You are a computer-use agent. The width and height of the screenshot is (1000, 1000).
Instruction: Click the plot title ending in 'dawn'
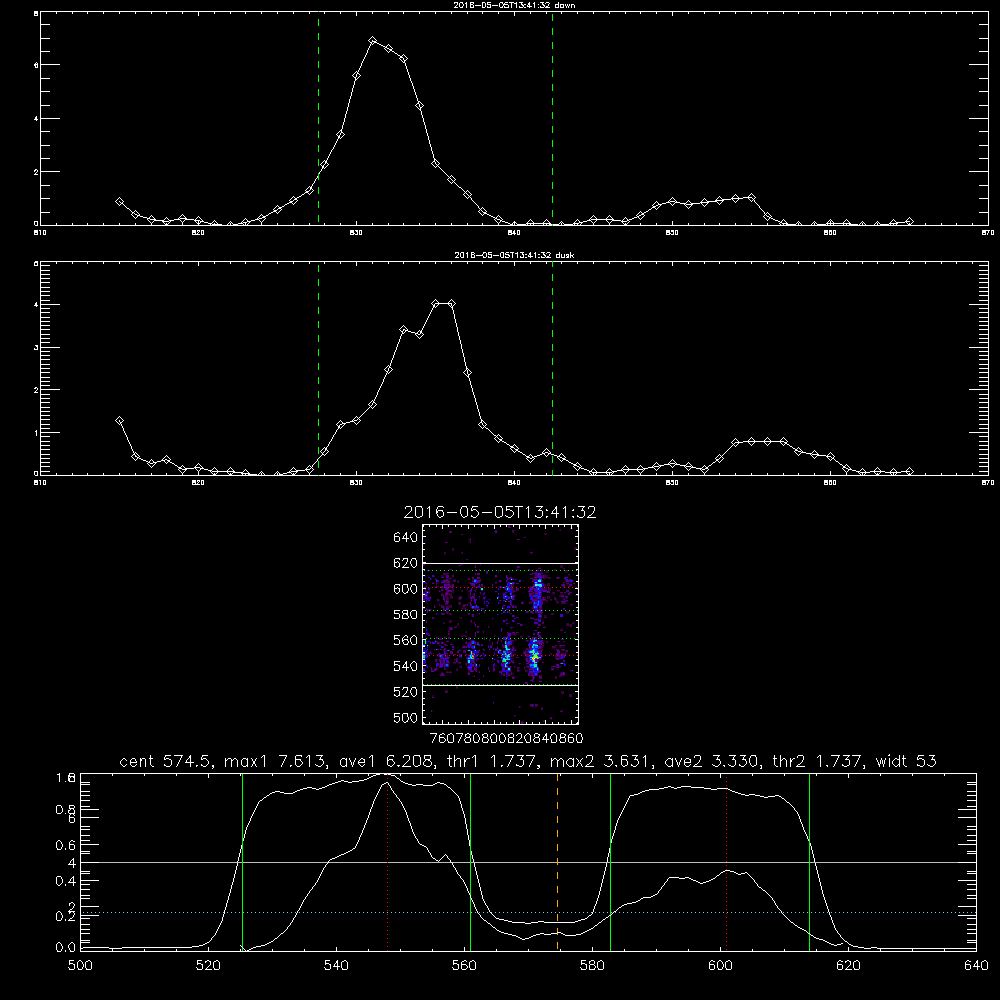pyautogui.click(x=514, y=4)
